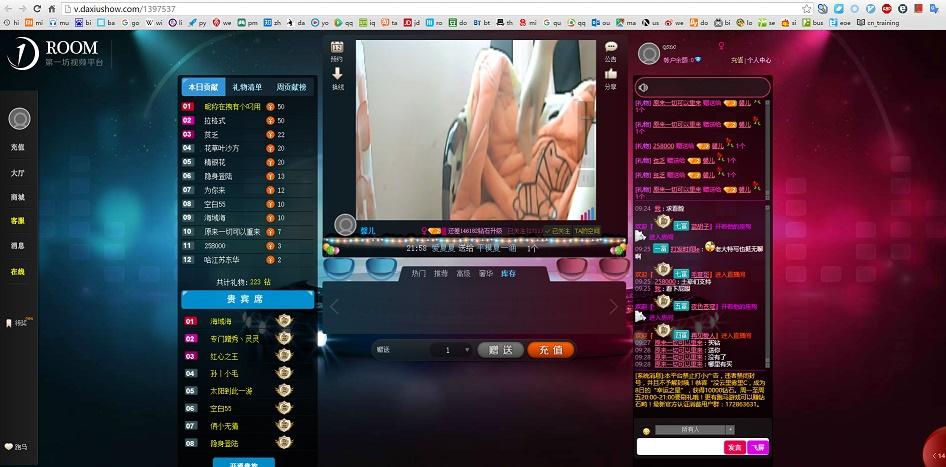Open 消息 in the left sidebar
The width and height of the screenshot is (946, 467).
[17, 246]
